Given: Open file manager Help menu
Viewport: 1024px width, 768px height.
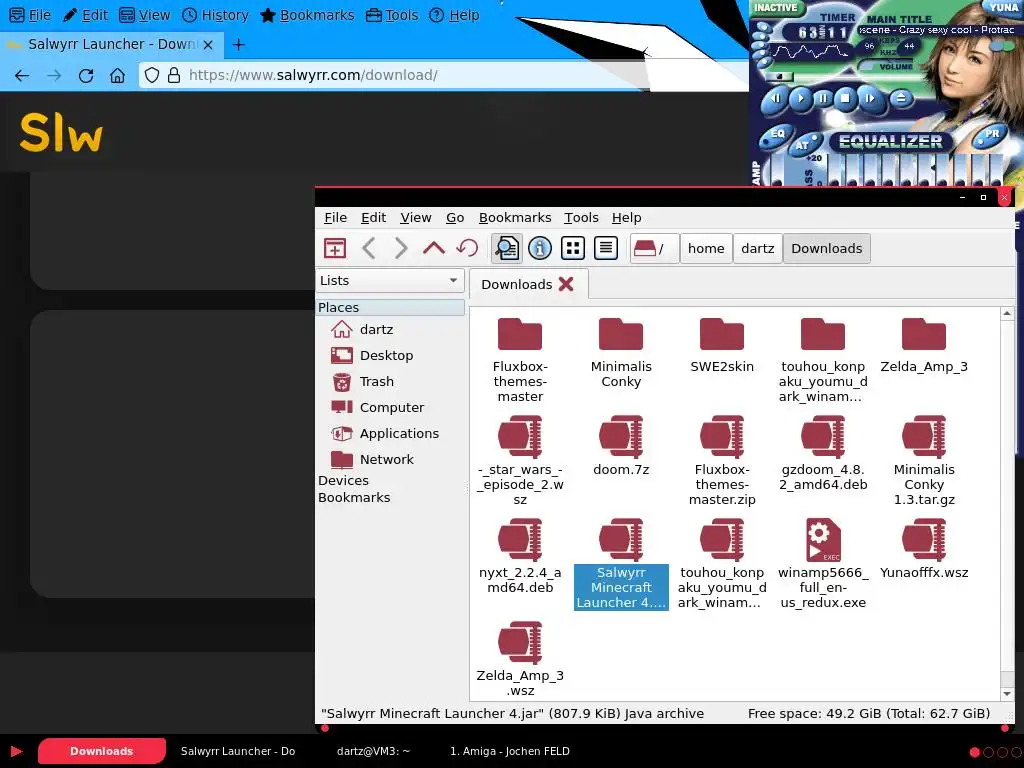Looking at the screenshot, I should click(626, 217).
